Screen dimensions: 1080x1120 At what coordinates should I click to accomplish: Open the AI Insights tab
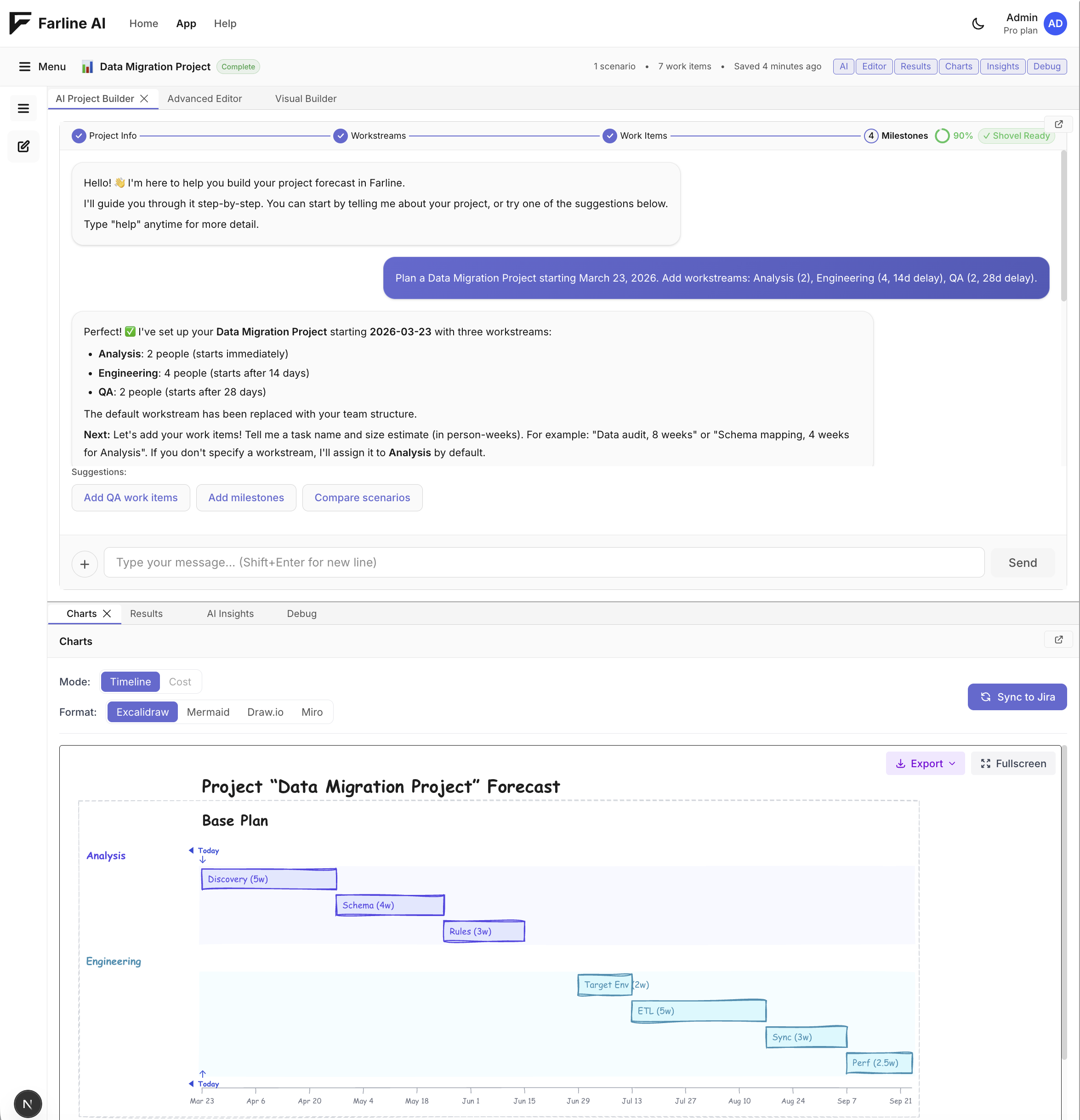point(230,614)
